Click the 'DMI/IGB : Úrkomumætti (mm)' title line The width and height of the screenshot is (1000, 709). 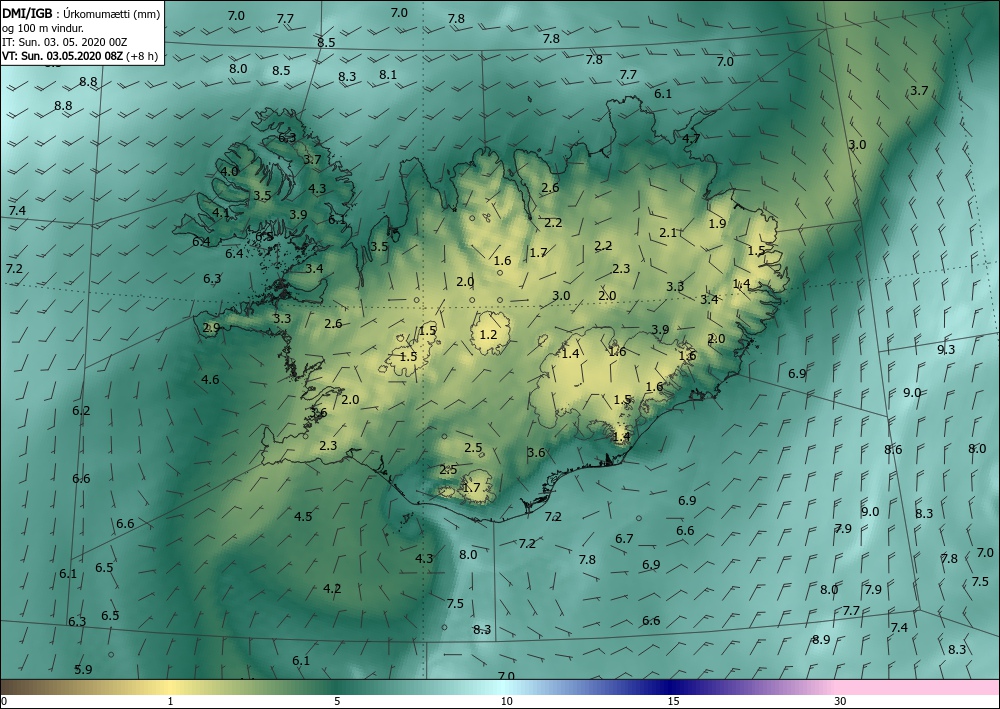(x=81, y=14)
